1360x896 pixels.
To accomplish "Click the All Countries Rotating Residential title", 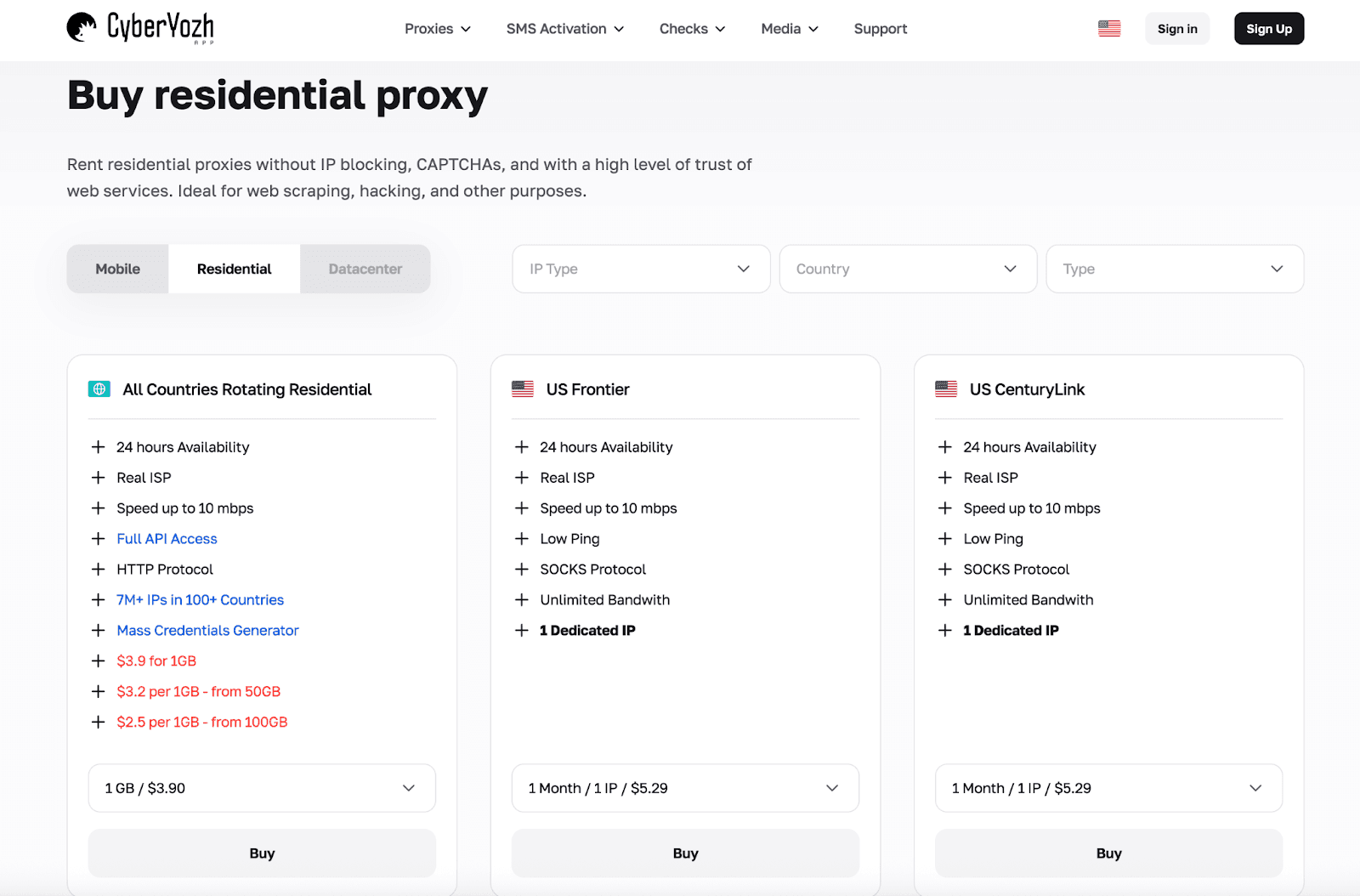I will (x=247, y=389).
